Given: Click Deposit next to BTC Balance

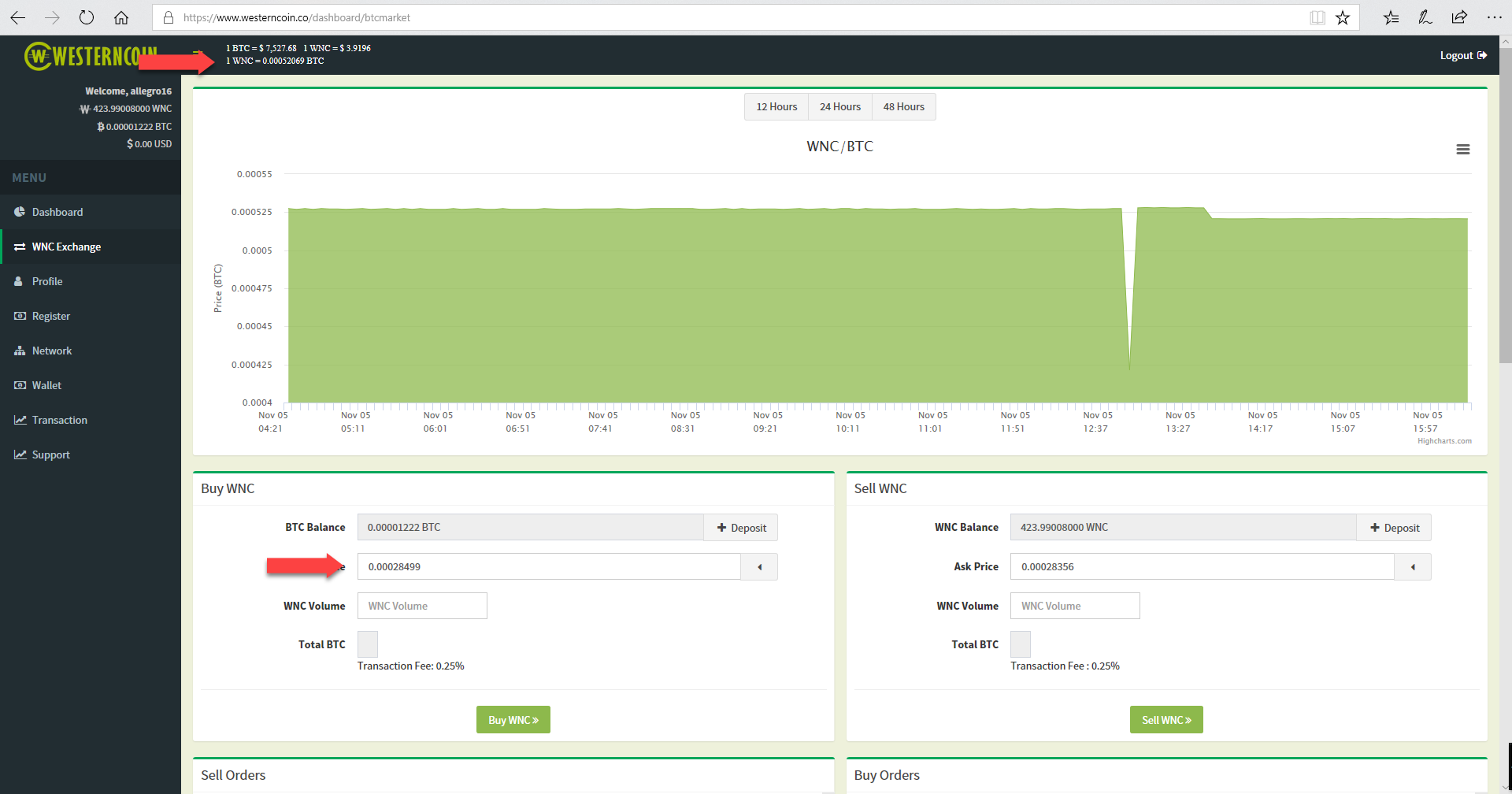Looking at the screenshot, I should (741, 528).
